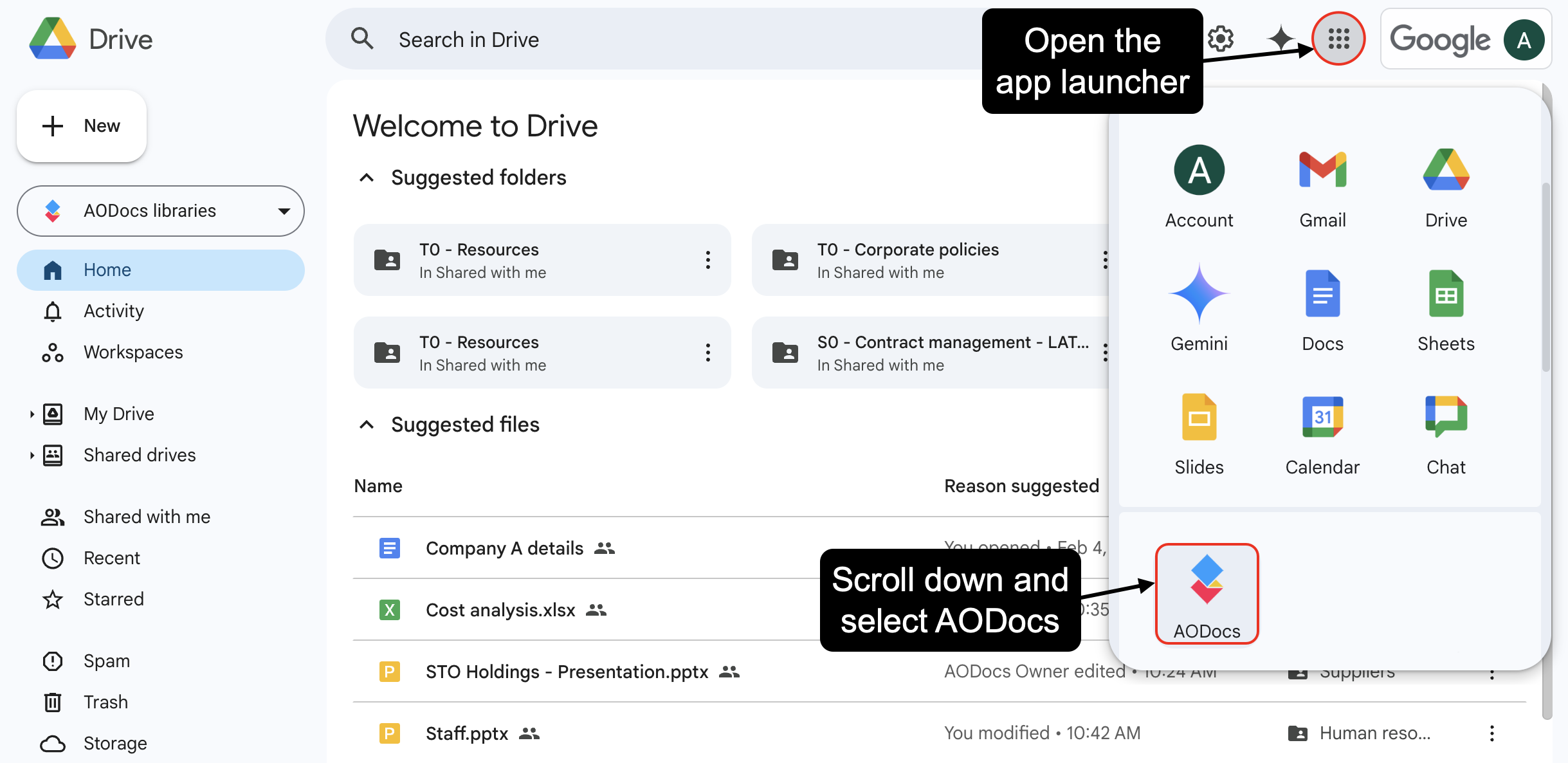Expand the Shared drives tree arrow
This screenshot has width=1568, height=763.
[32, 455]
